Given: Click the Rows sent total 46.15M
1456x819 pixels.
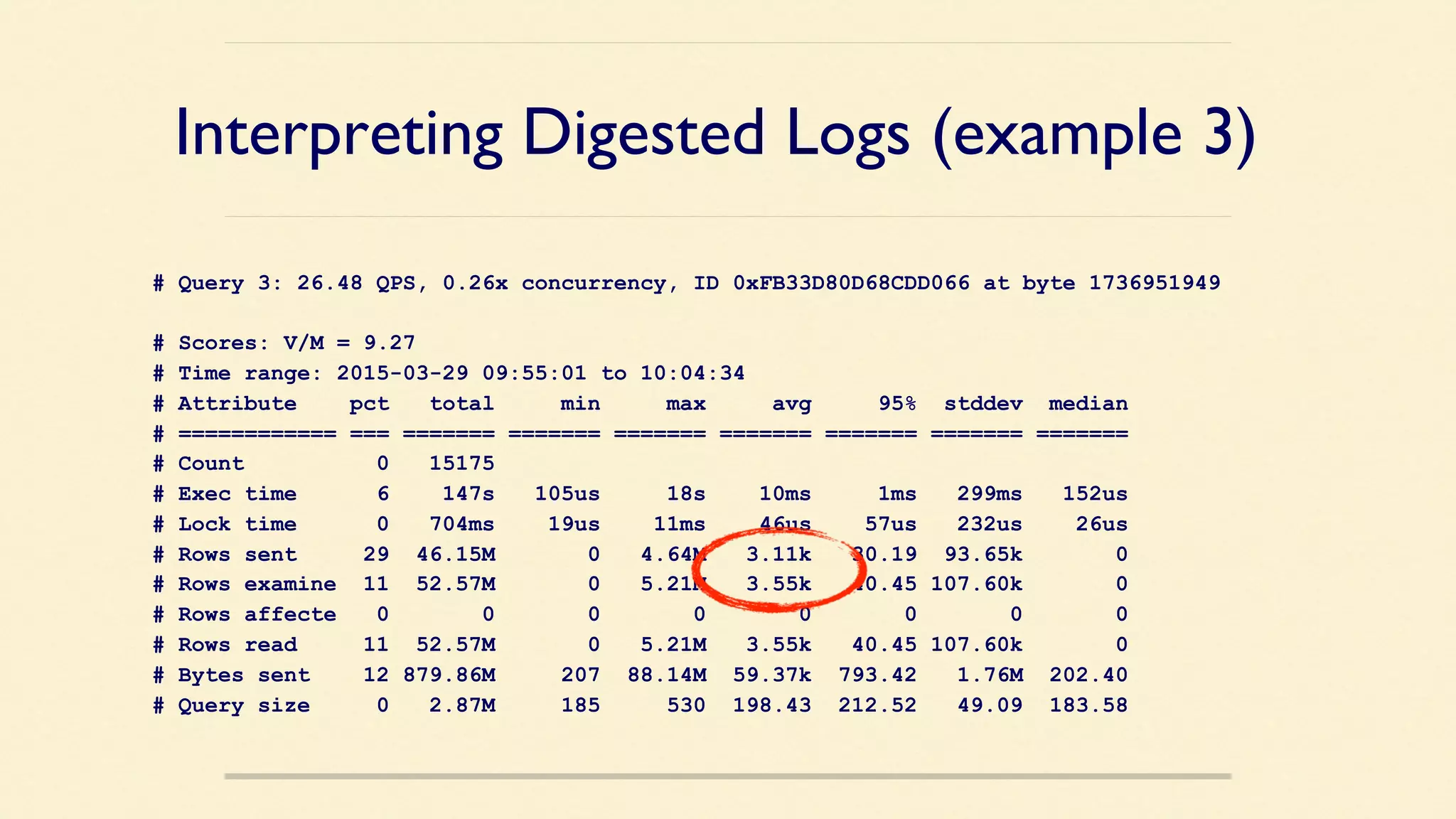Looking at the screenshot, I should point(456,555).
